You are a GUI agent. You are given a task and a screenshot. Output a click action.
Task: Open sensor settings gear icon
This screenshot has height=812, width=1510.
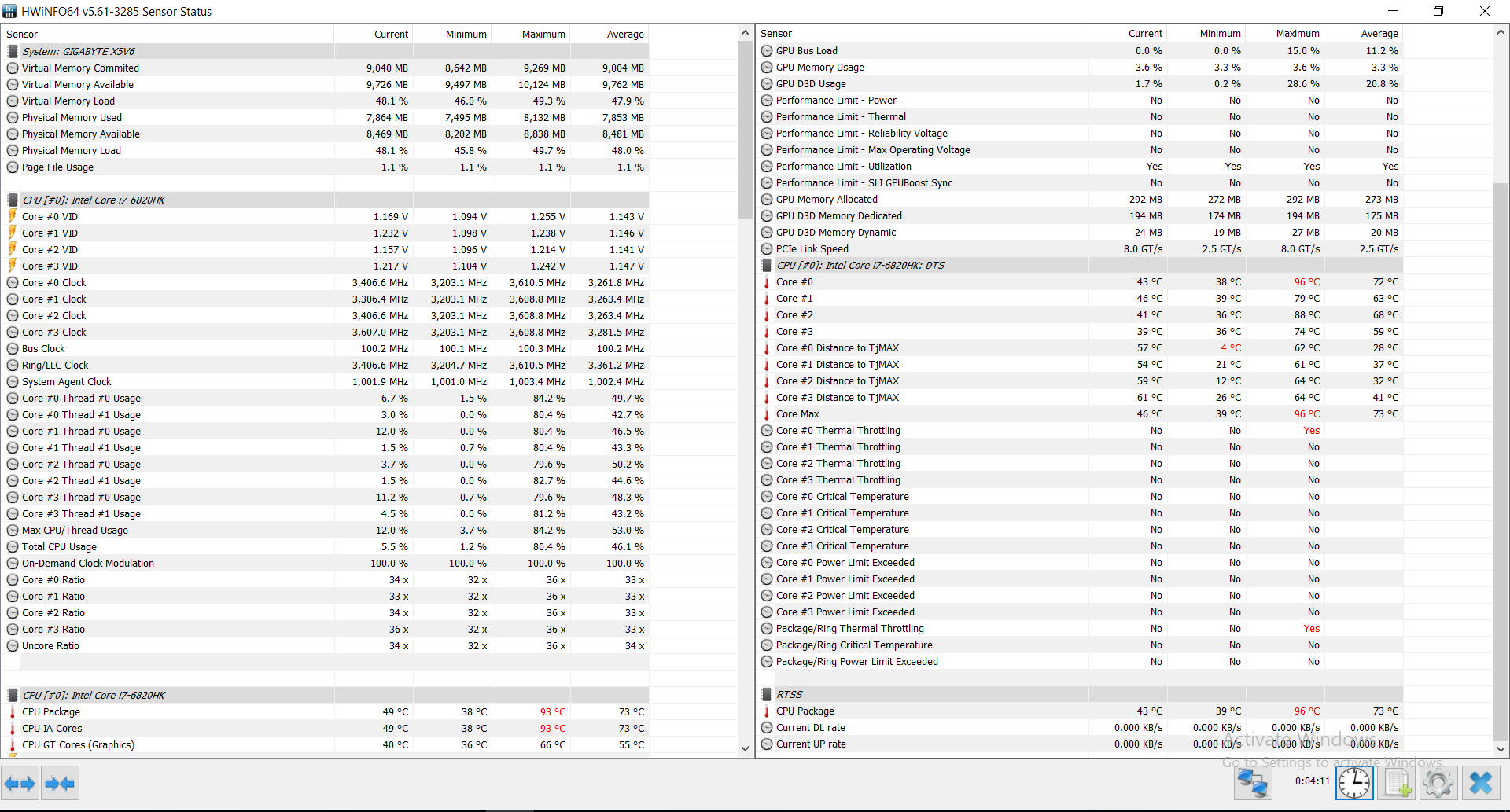coord(1438,784)
